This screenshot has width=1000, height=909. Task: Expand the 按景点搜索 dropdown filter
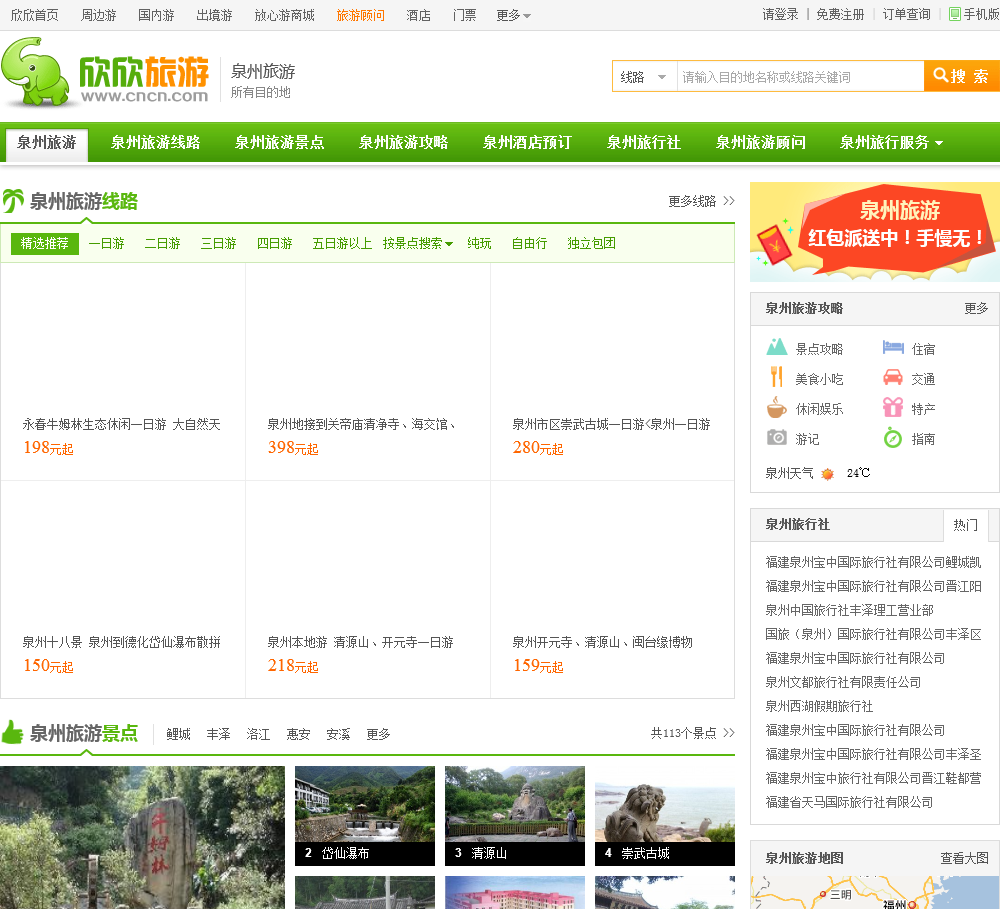coord(418,243)
